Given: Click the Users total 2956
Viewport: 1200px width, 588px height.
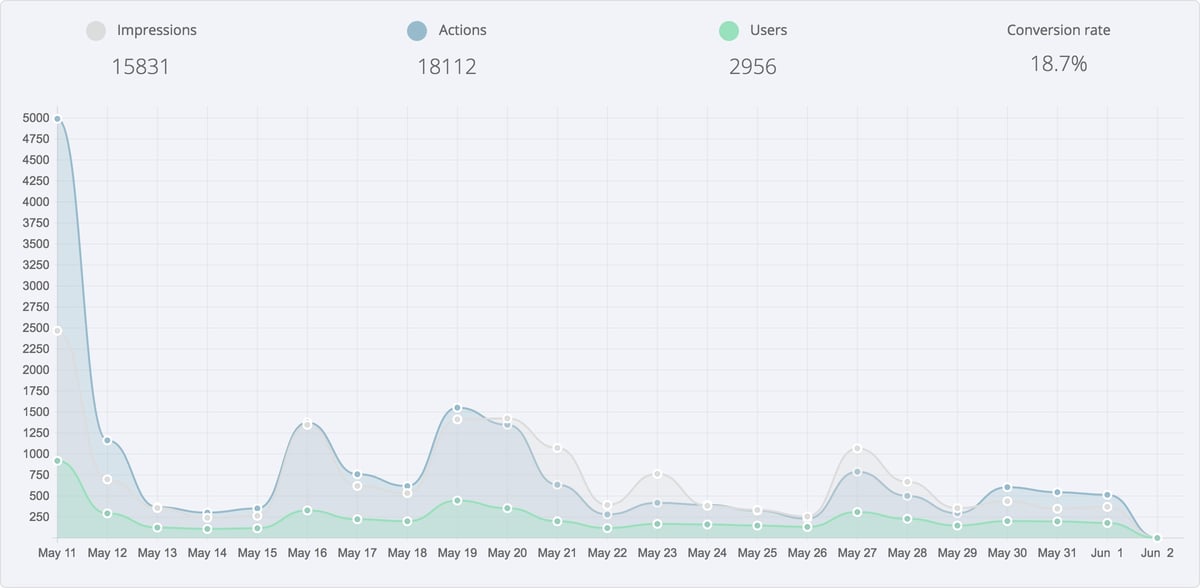Looking at the screenshot, I should point(752,67).
